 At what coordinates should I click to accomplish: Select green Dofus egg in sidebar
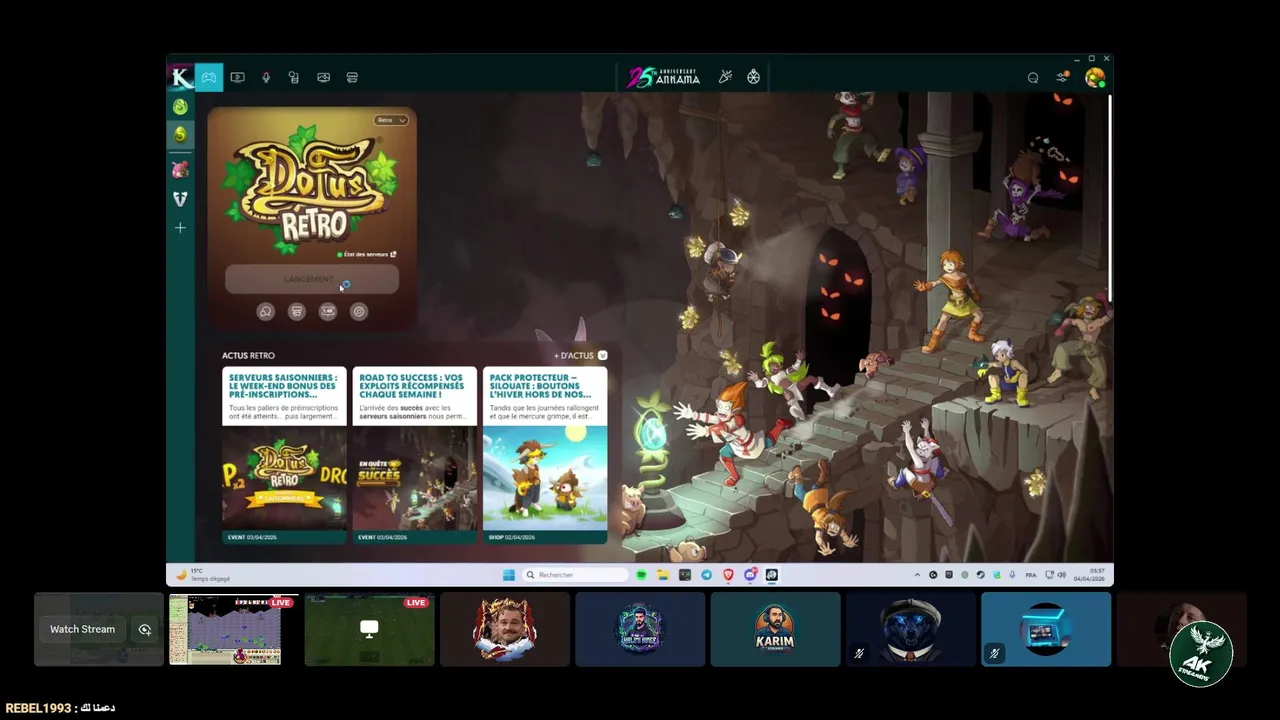pyautogui.click(x=180, y=106)
